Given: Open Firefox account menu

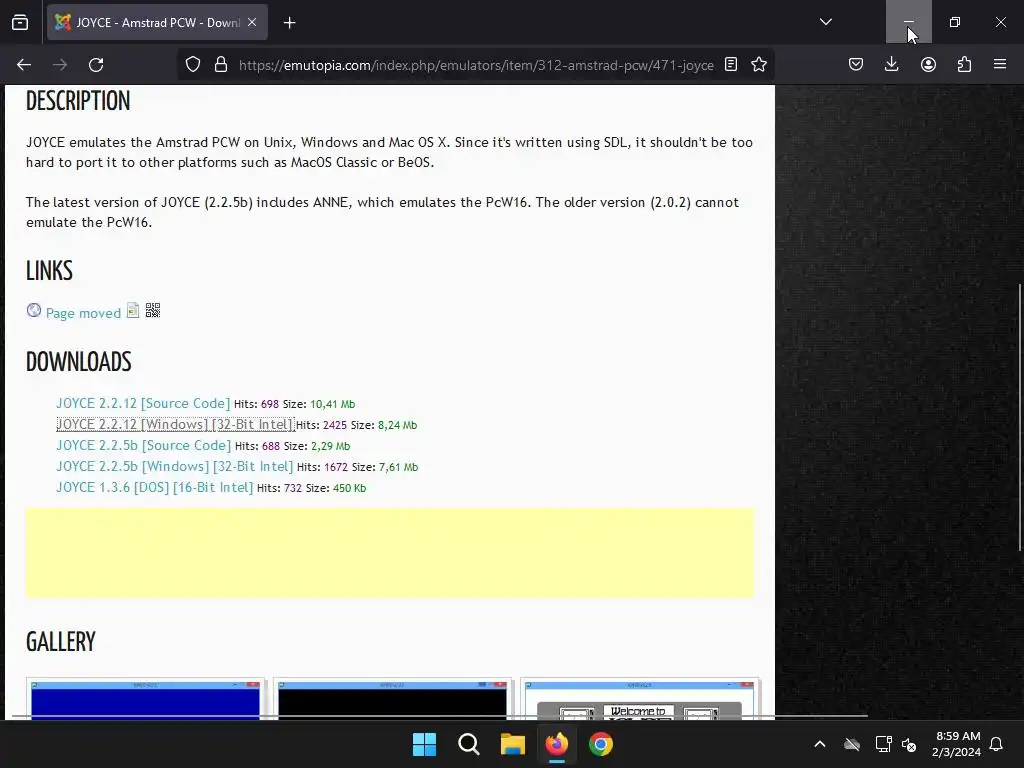Looking at the screenshot, I should pos(928,65).
